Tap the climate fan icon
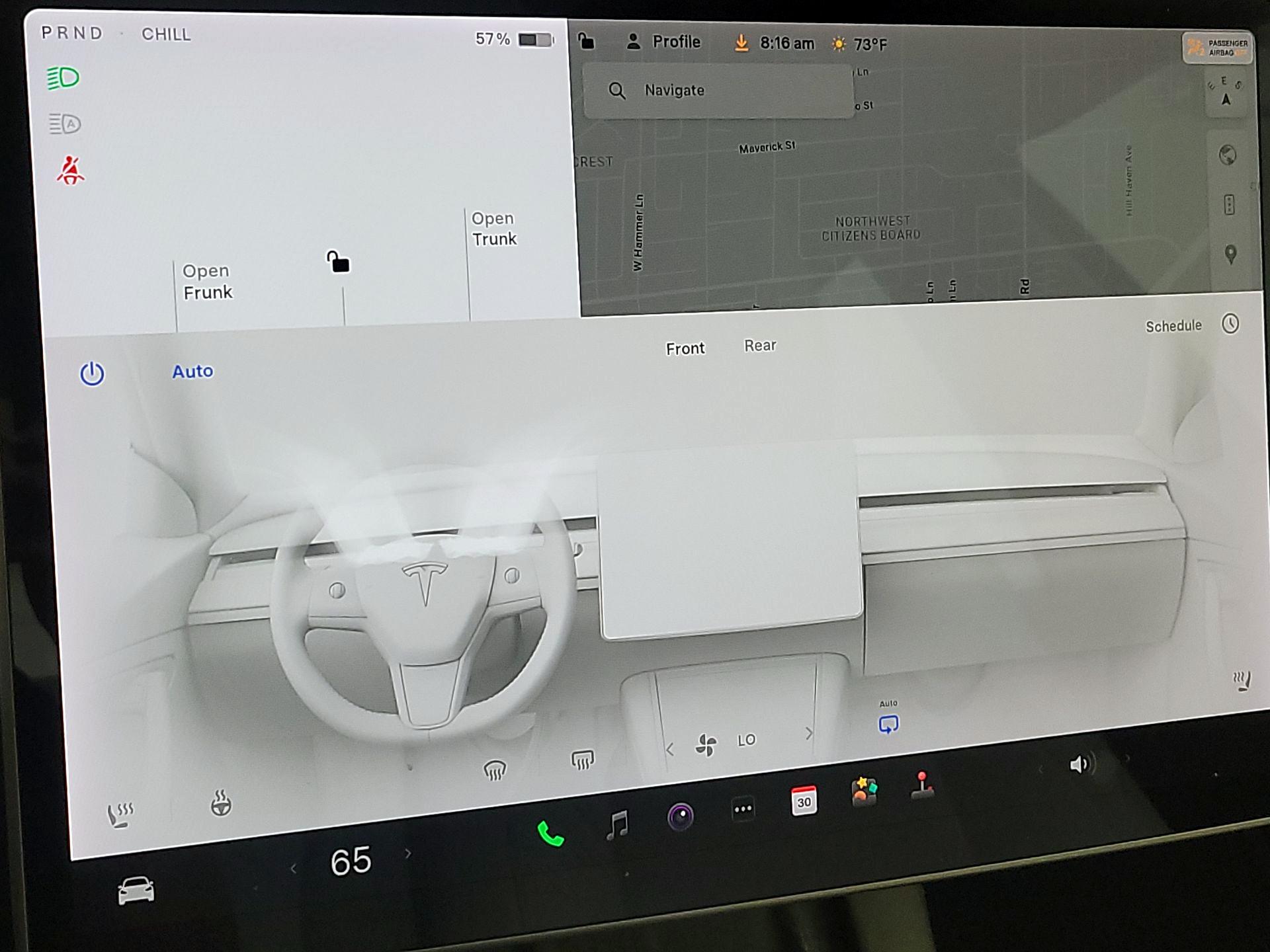Viewport: 1270px width, 952px height. point(706,744)
